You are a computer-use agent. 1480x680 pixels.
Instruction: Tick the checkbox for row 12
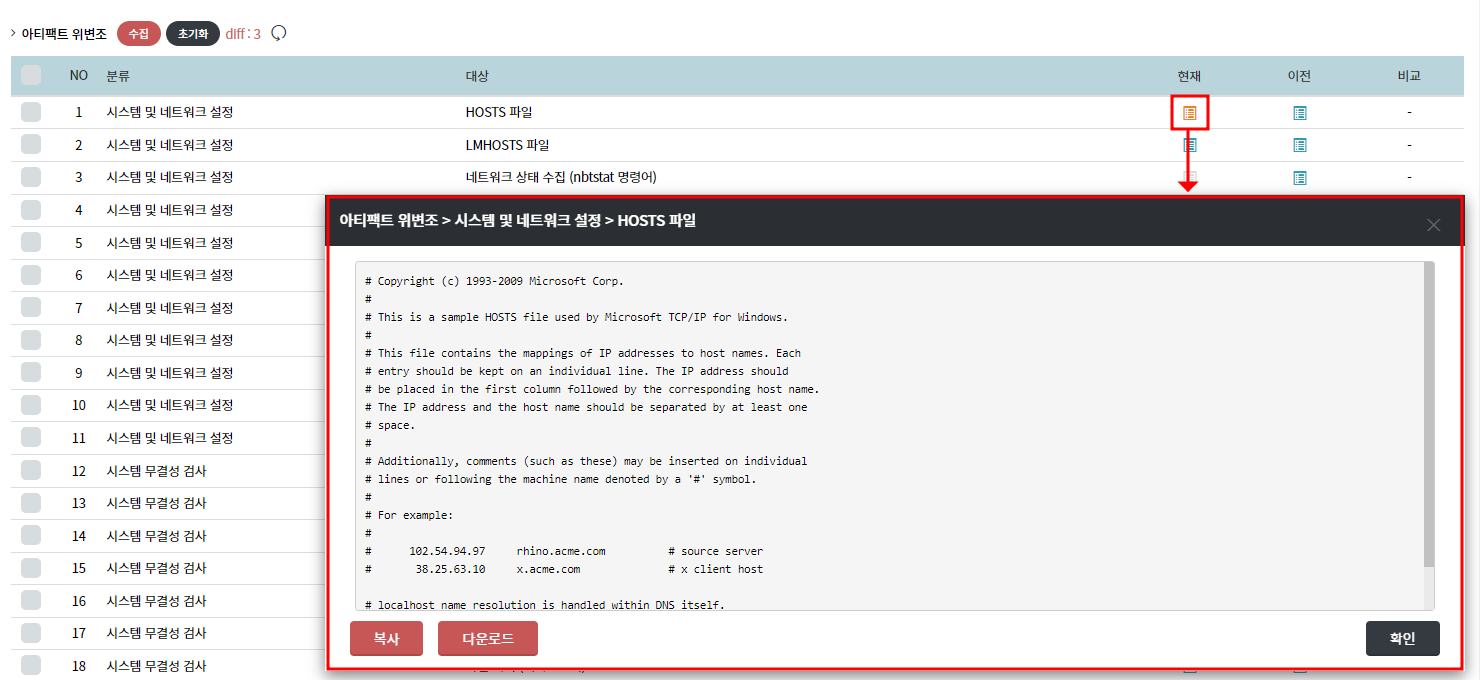coord(31,470)
